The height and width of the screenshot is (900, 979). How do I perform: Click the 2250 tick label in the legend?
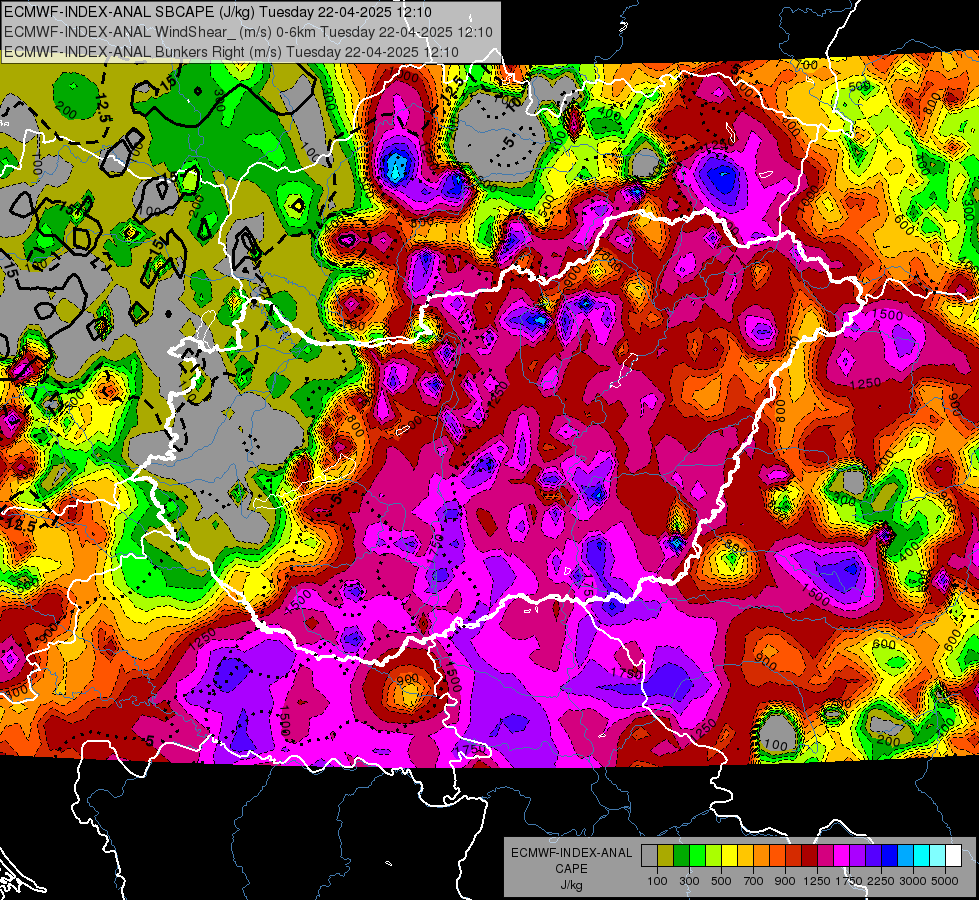(x=881, y=881)
